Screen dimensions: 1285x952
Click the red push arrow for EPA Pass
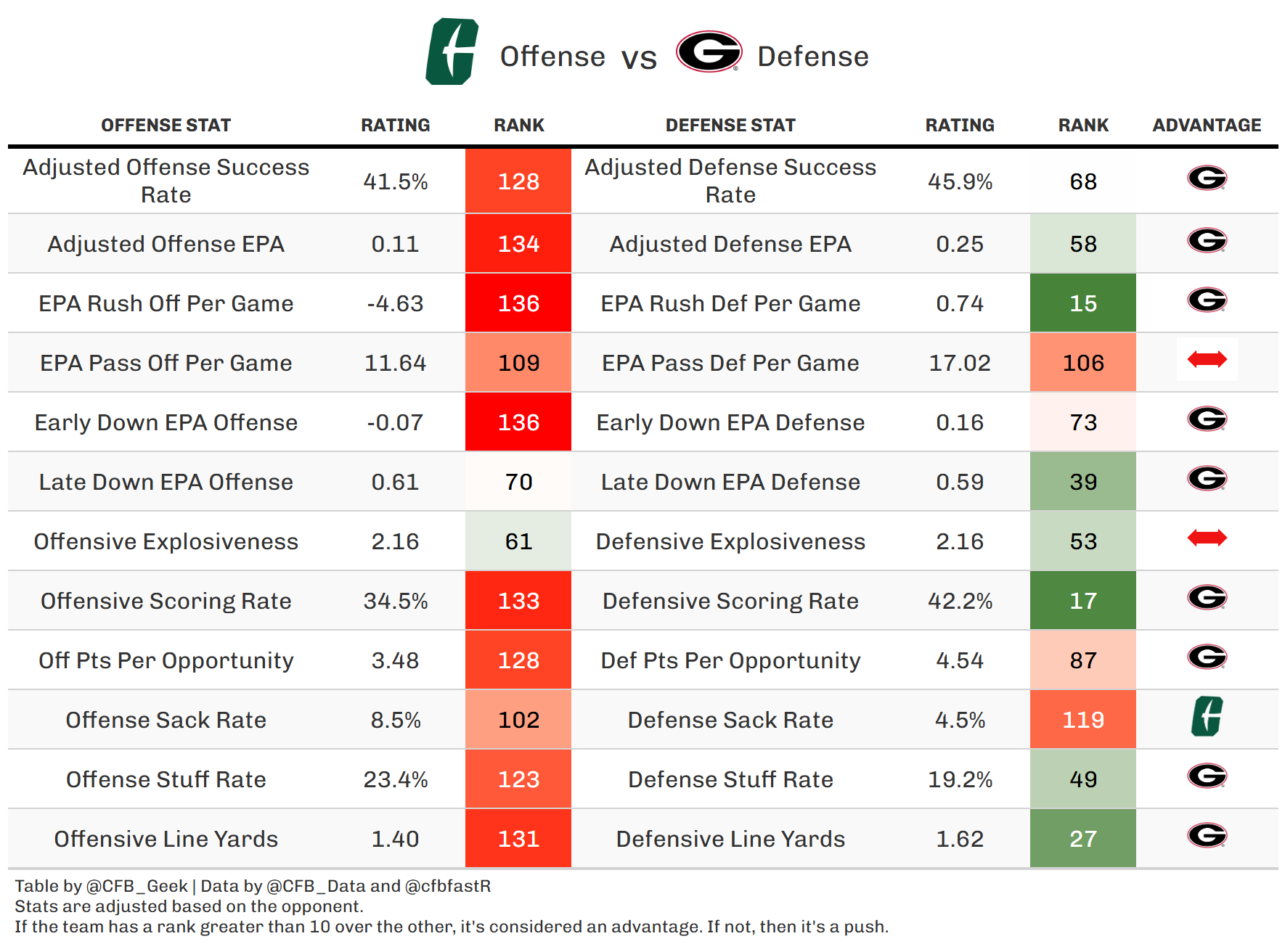[x=1207, y=359]
